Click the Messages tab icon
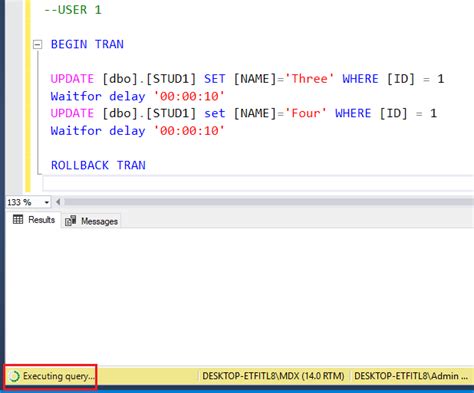The image size is (474, 393). point(70,221)
